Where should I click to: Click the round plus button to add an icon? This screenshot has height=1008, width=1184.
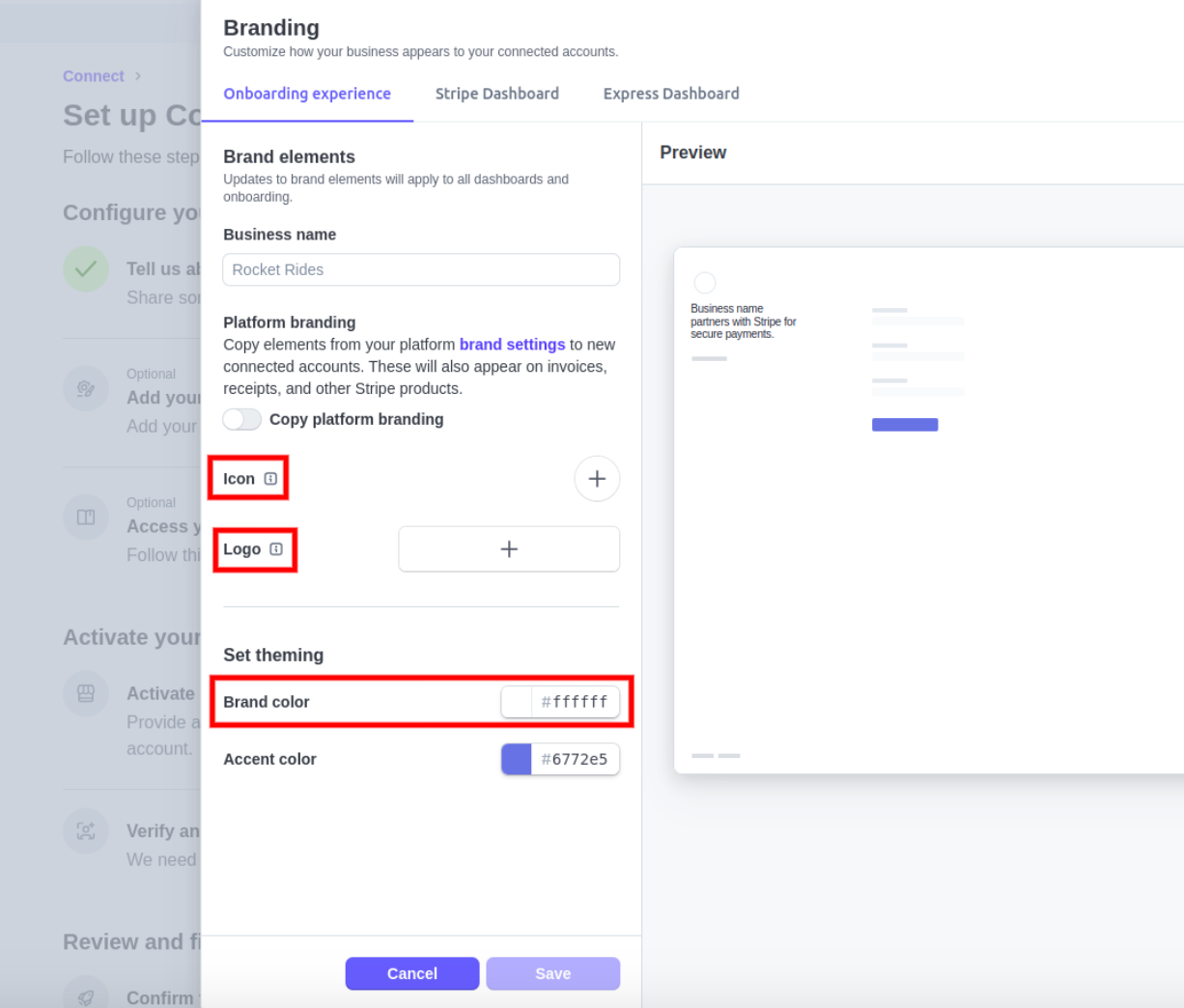tap(597, 479)
